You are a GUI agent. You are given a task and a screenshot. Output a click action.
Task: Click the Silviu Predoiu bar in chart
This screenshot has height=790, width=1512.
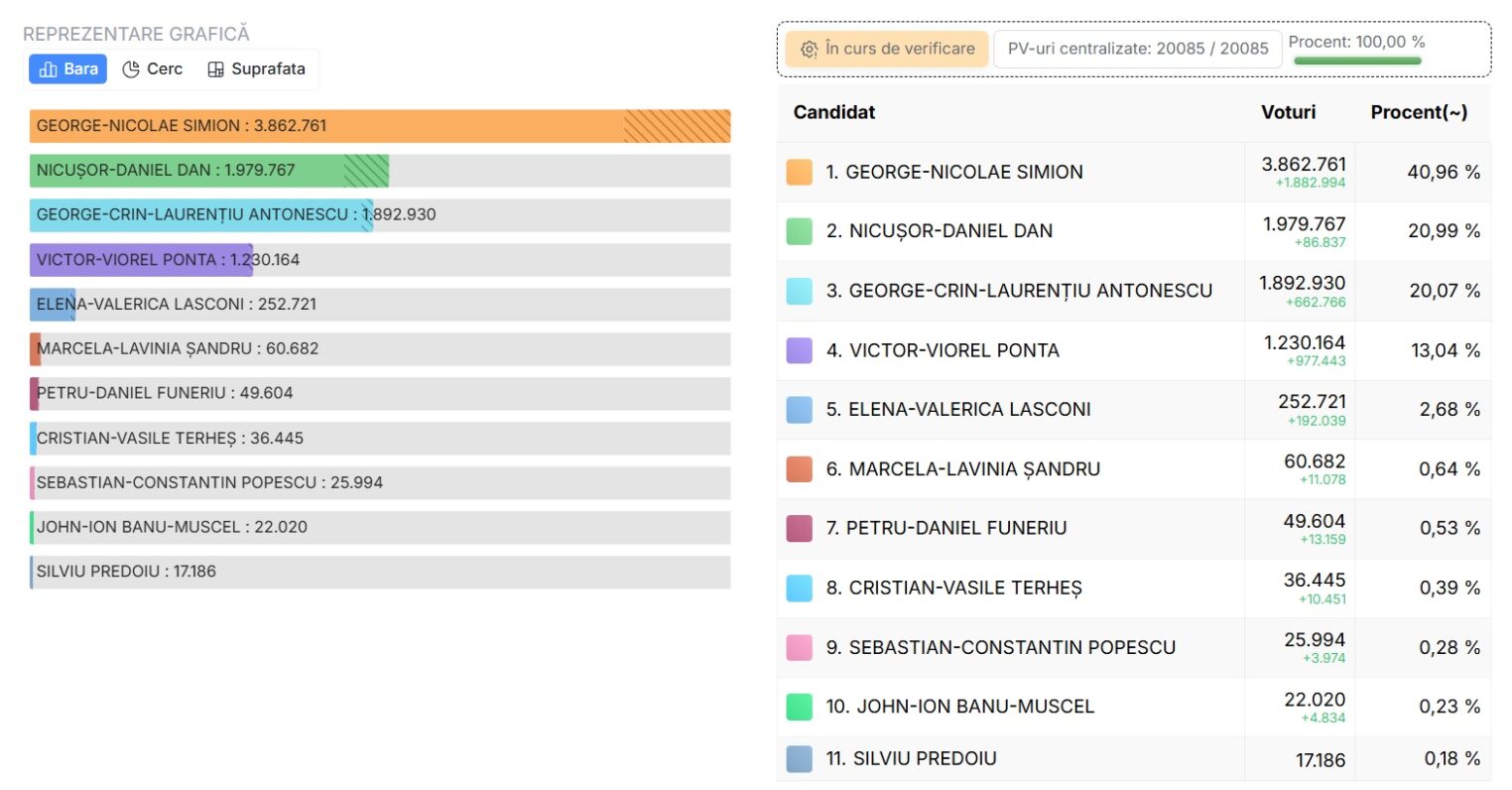pos(380,572)
